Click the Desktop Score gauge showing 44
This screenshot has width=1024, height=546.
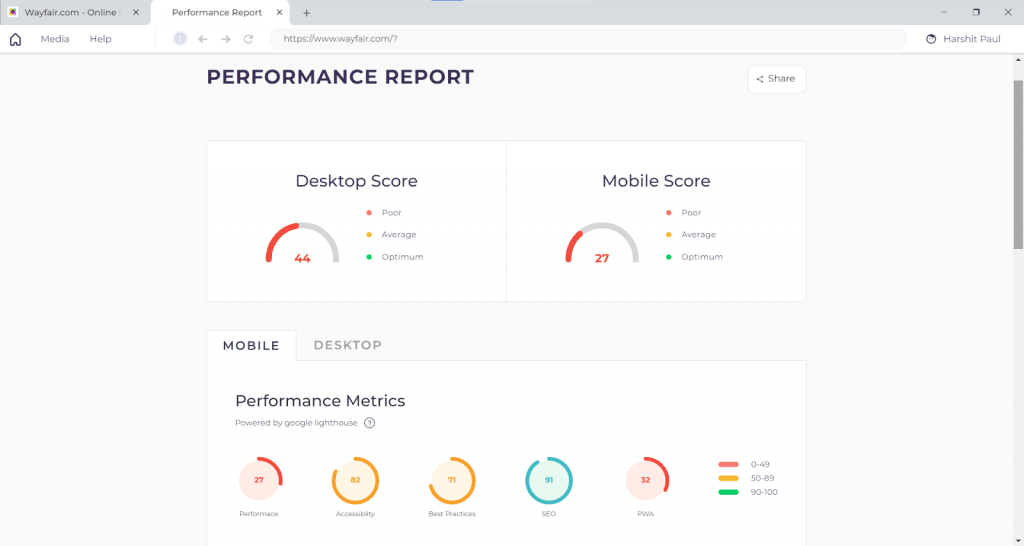click(302, 243)
